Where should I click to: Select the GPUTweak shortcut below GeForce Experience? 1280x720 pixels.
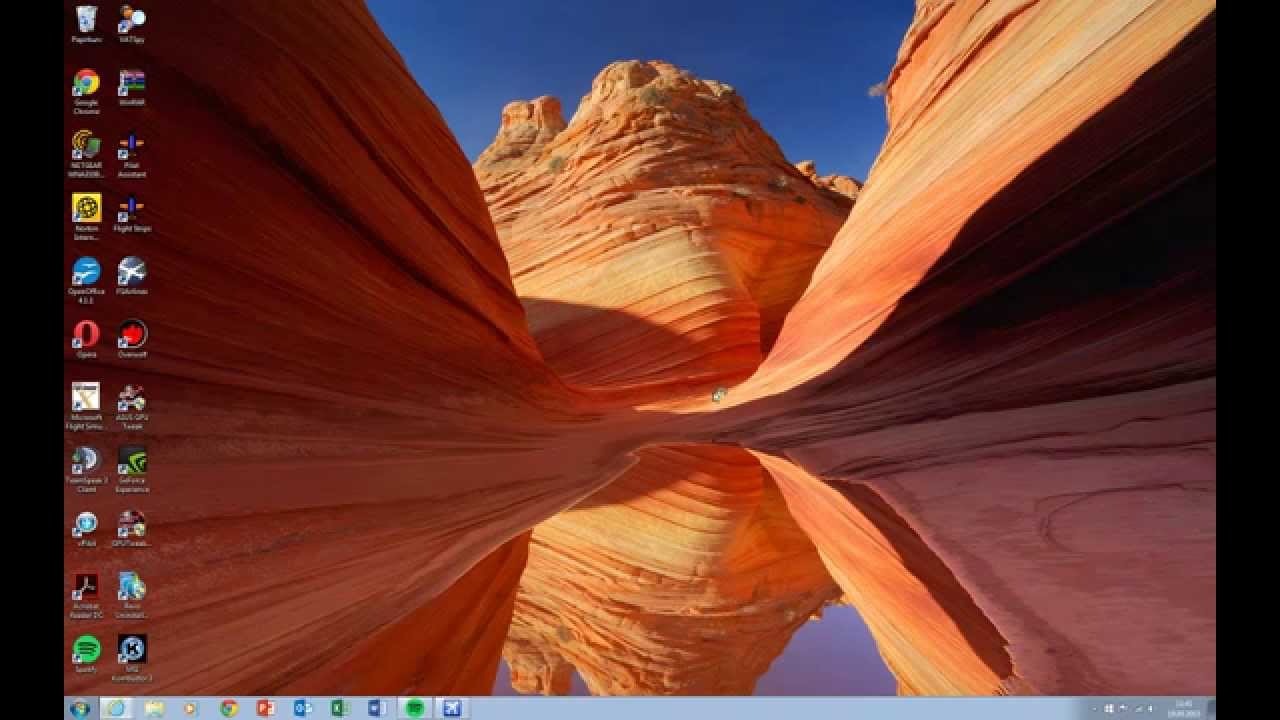pos(131,528)
